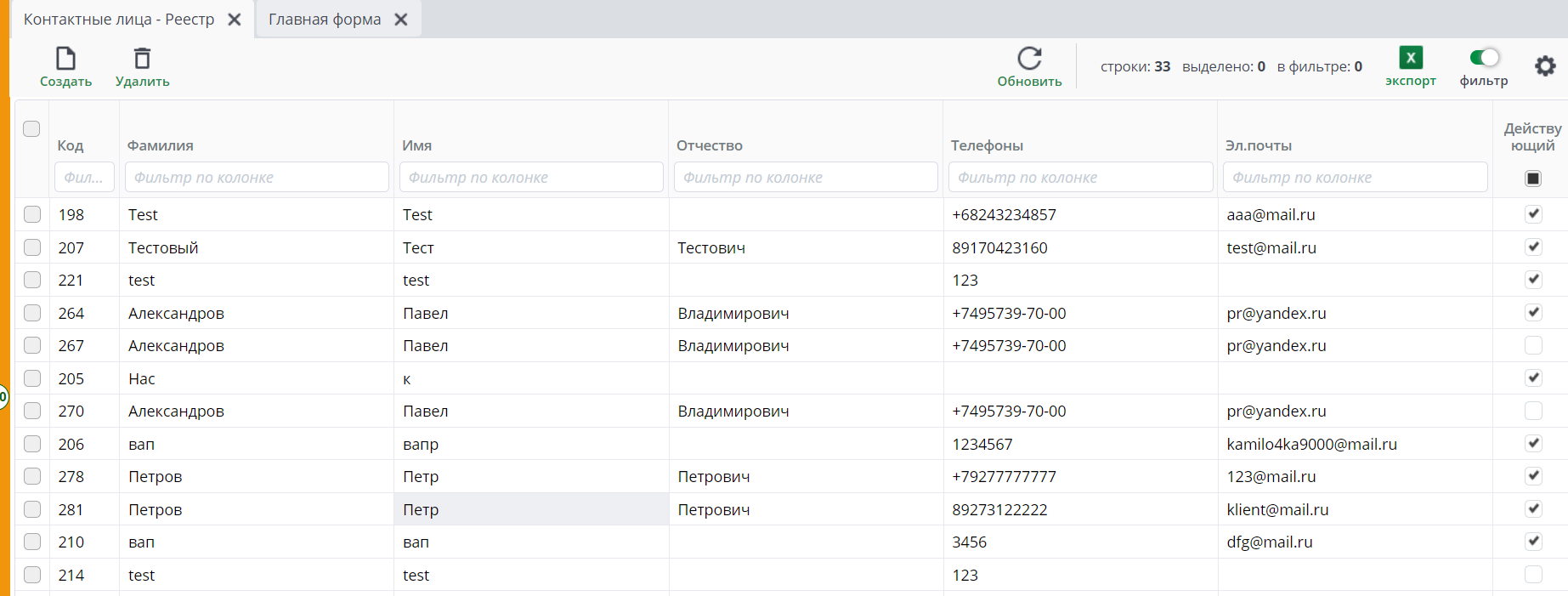Toggle the фильтр switch off
This screenshot has width=1568, height=596.
pos(1484,57)
